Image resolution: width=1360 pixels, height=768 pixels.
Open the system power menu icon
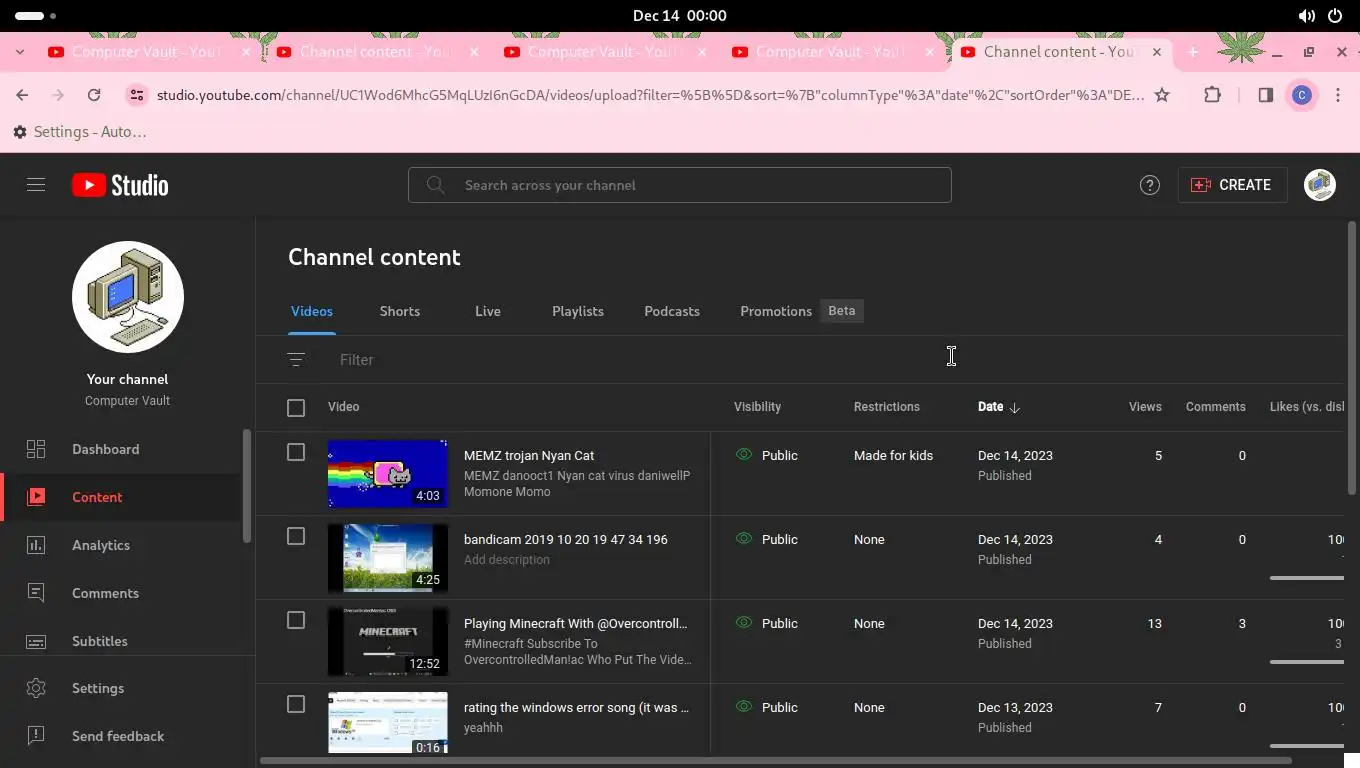(x=1334, y=16)
